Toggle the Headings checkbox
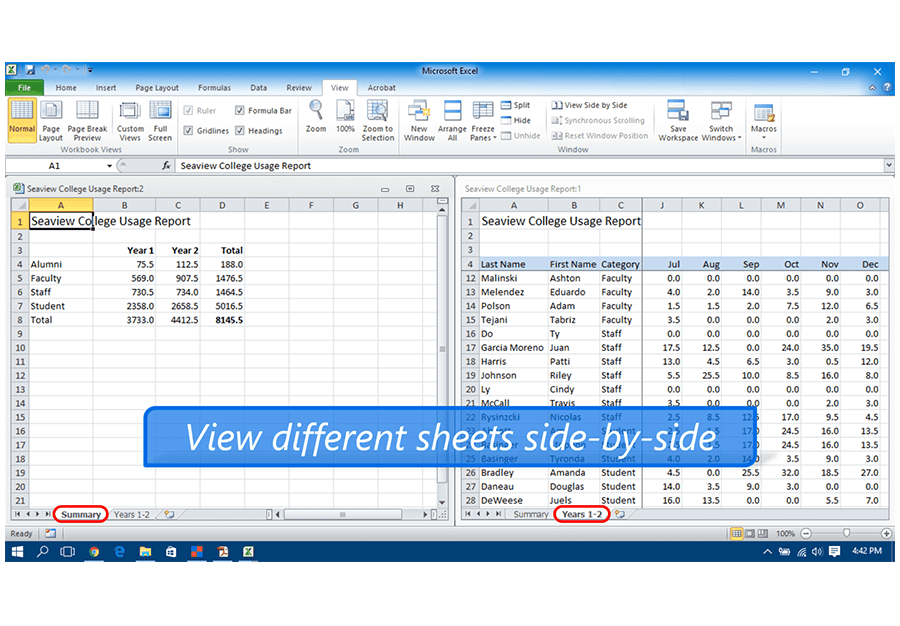900x626 pixels. 240,131
